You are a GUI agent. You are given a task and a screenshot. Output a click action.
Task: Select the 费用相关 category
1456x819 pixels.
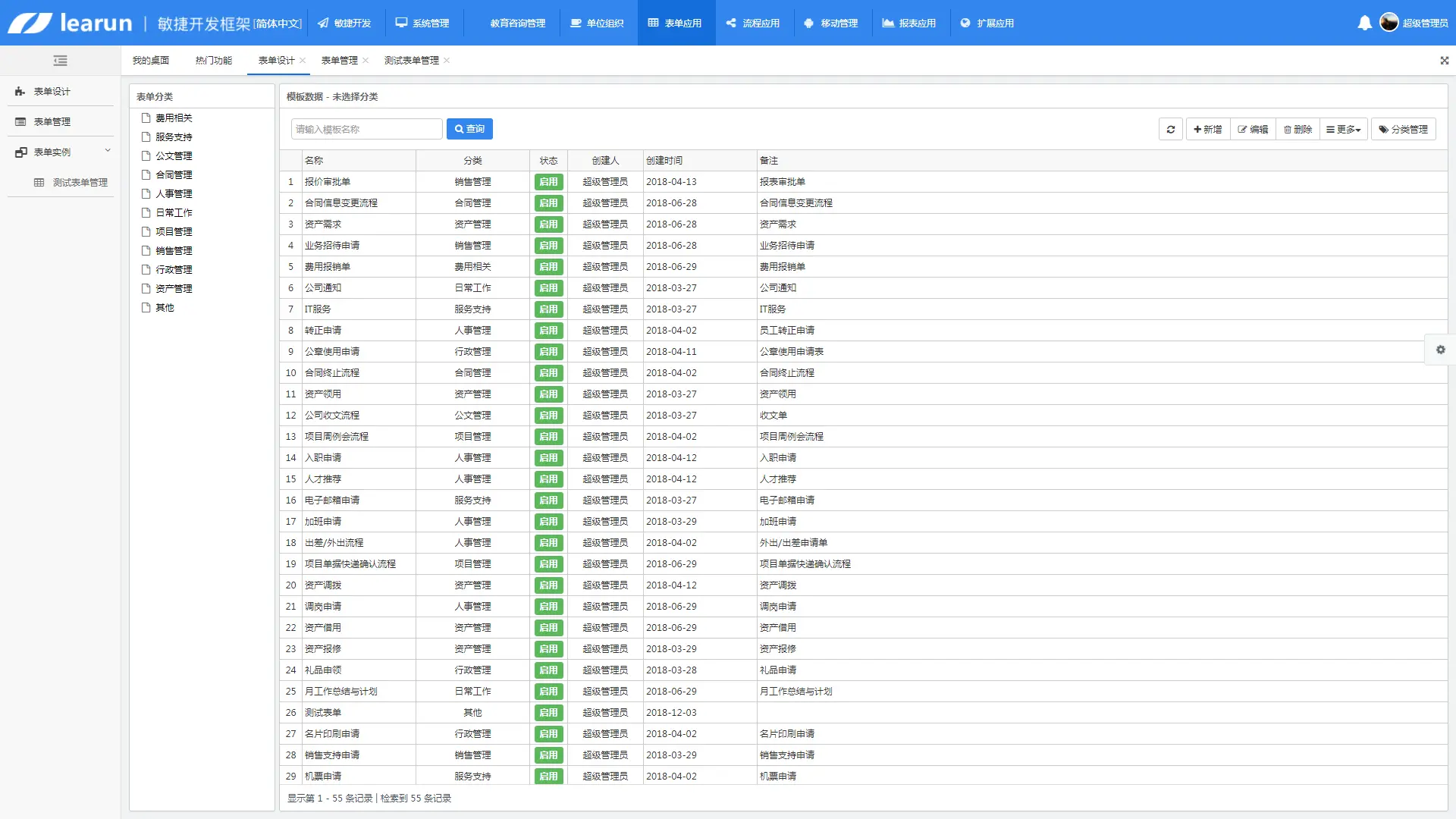pos(174,118)
